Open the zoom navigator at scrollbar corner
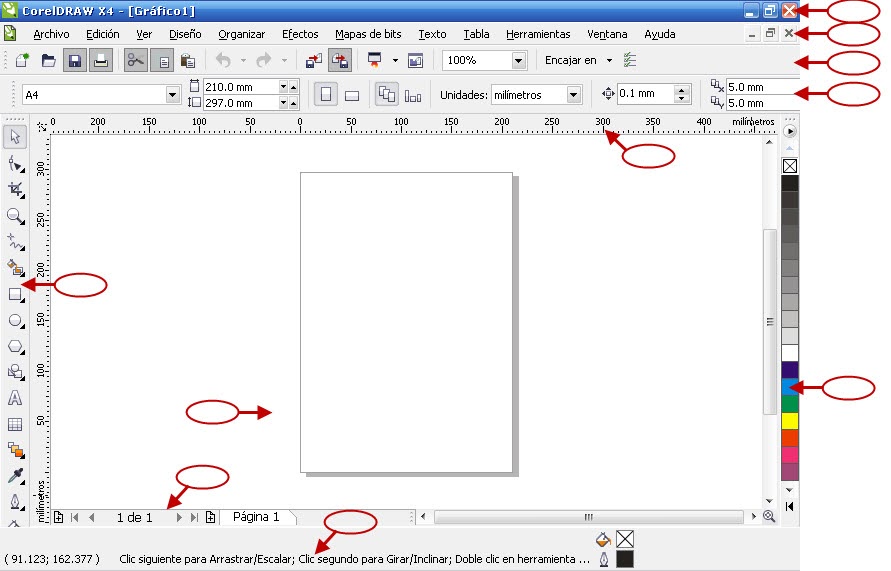891x571 pixels. click(x=769, y=516)
